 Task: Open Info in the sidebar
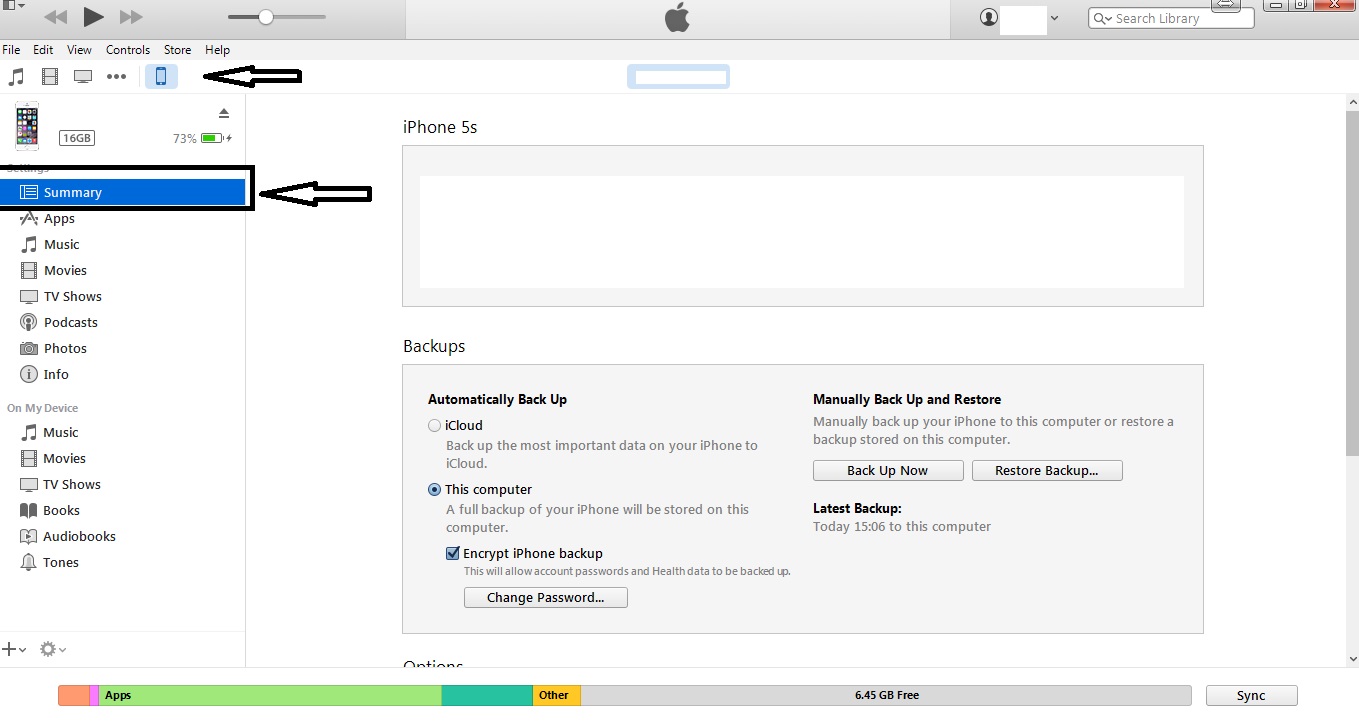point(56,375)
